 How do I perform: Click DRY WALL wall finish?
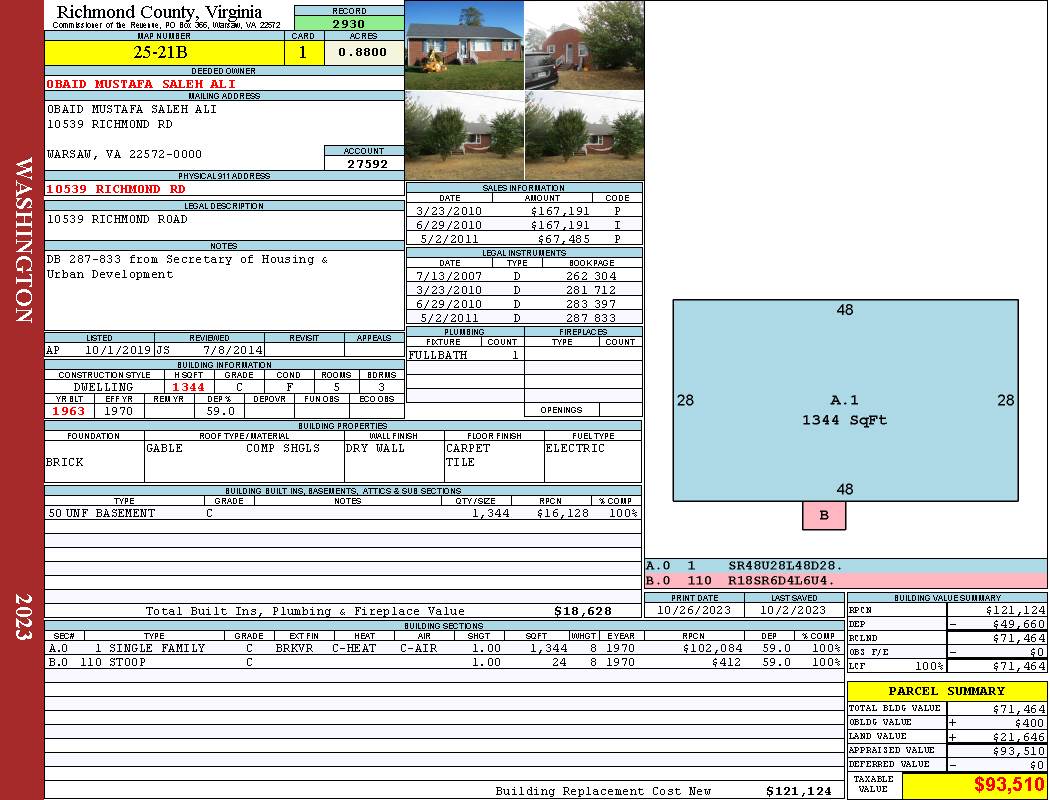click(375, 448)
